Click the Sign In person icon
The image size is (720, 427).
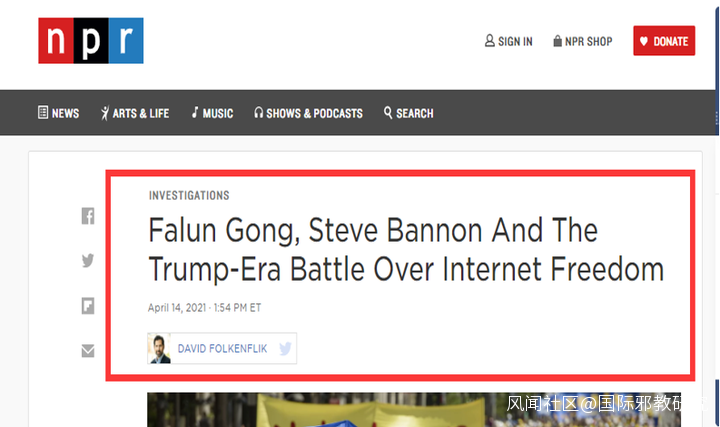pos(490,41)
